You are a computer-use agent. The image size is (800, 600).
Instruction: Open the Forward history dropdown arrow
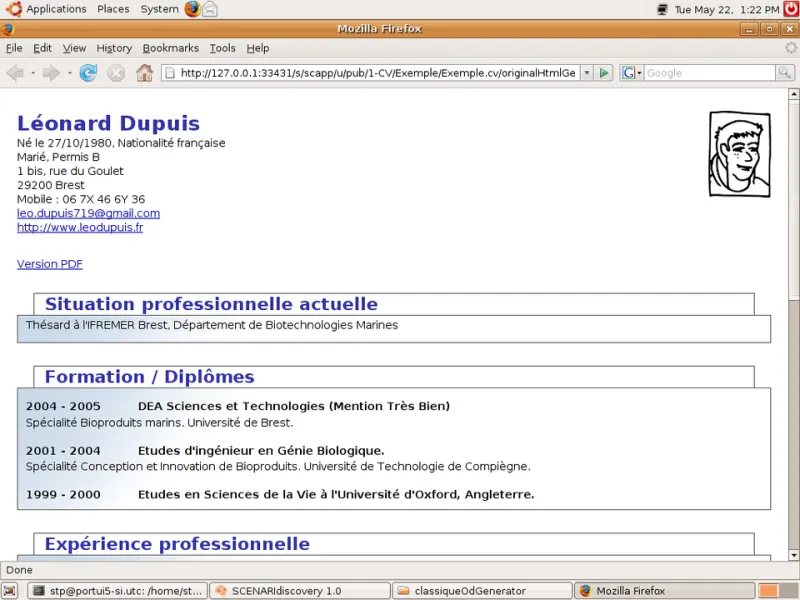(69, 73)
